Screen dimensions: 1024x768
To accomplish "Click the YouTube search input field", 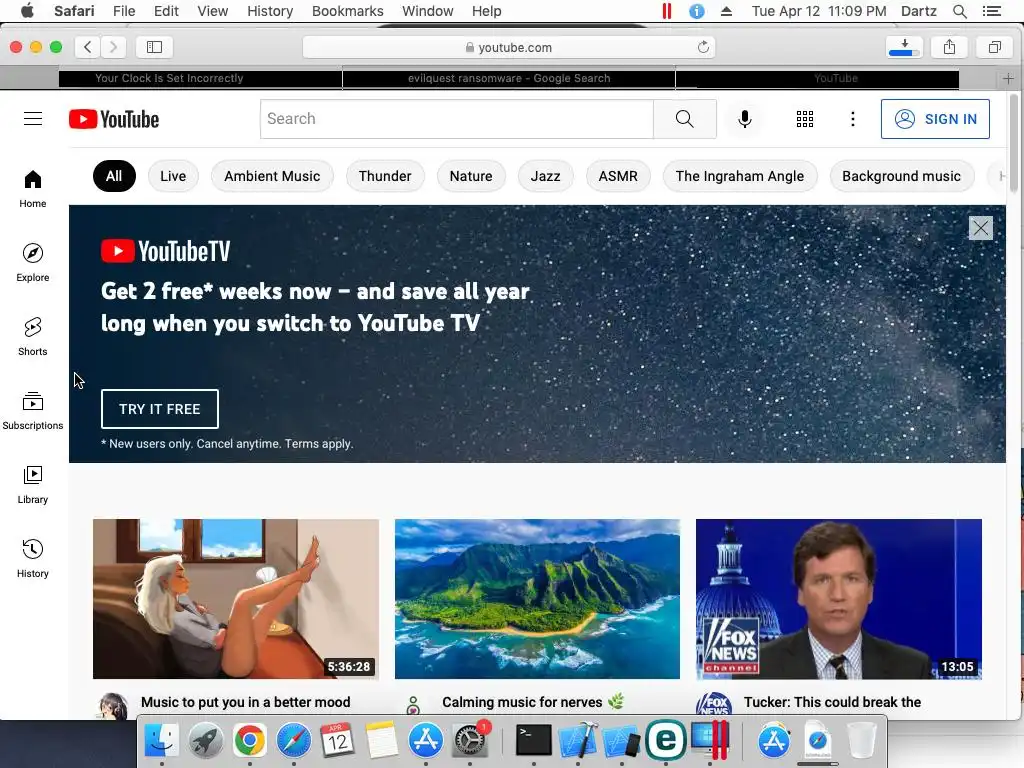I will 456,119.
